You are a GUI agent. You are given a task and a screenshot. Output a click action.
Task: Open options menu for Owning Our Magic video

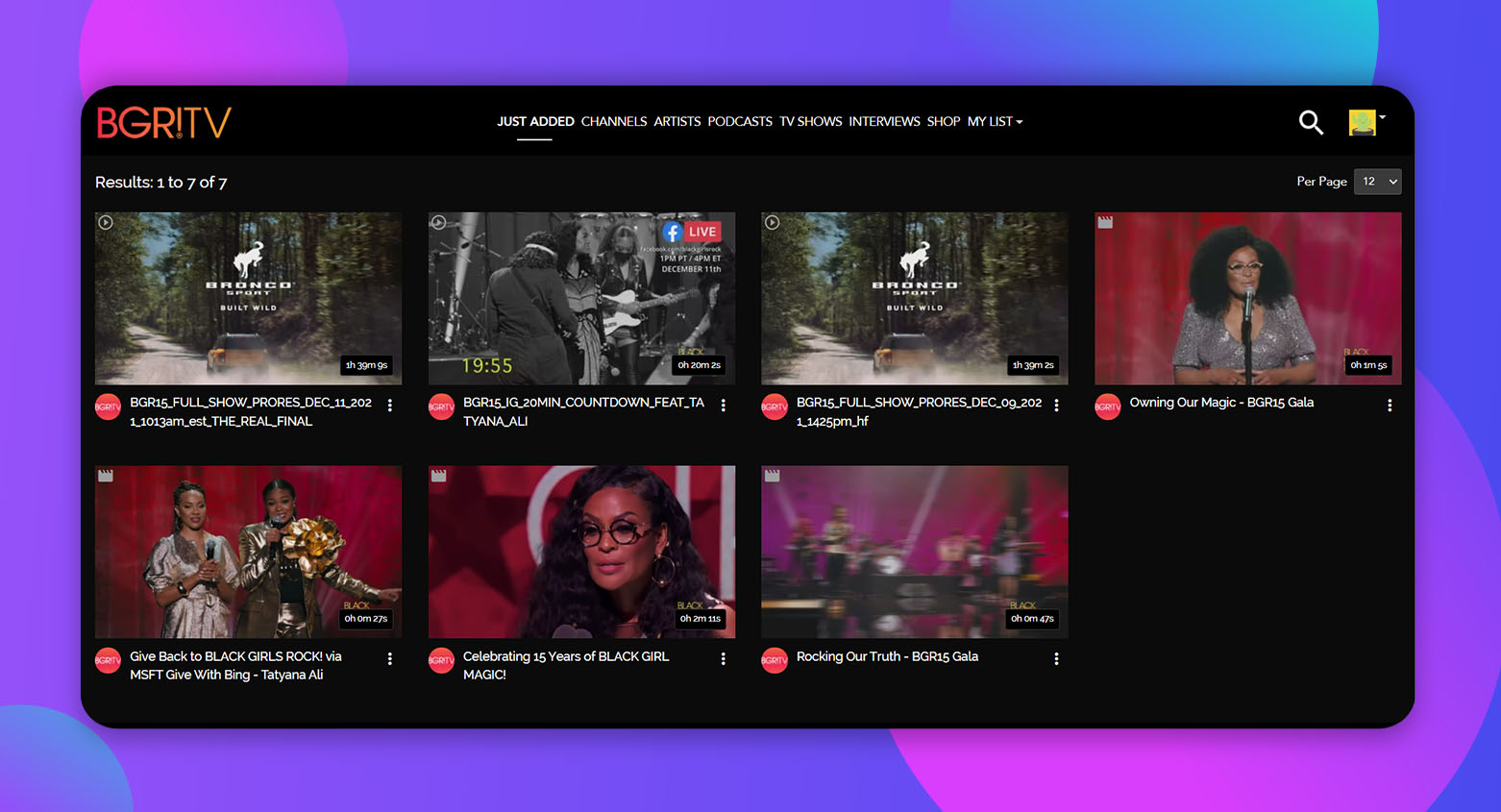1390,406
